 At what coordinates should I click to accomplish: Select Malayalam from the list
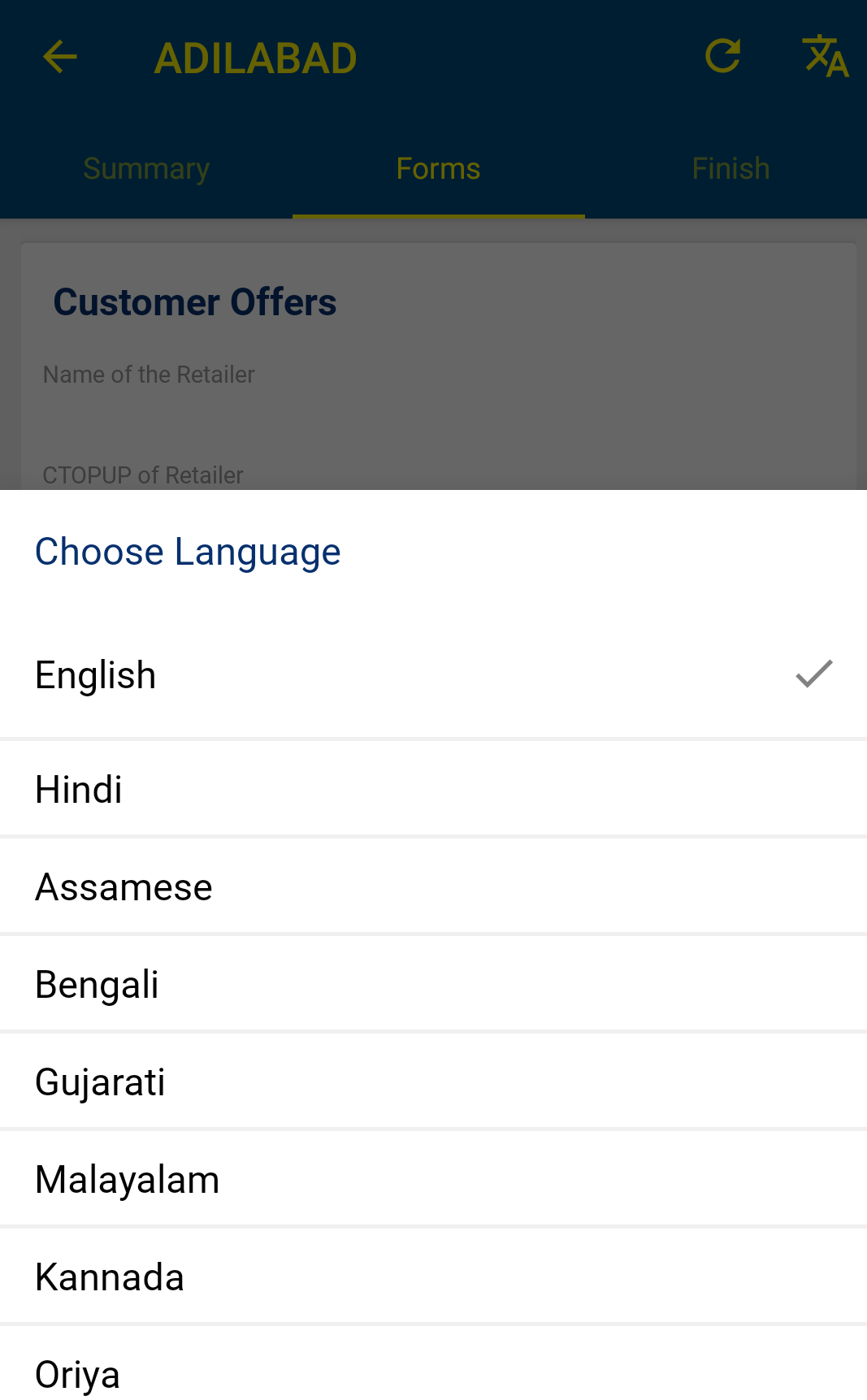click(x=128, y=1180)
